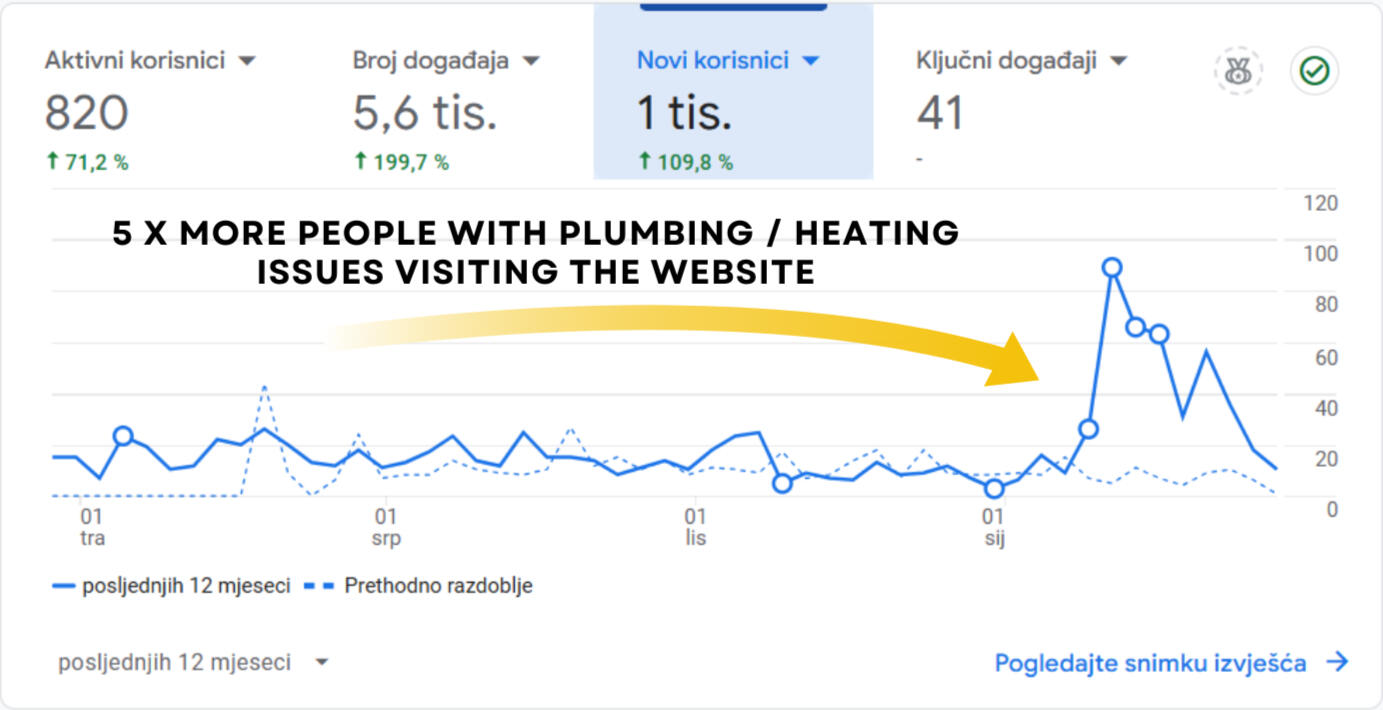Expand the Ključni događaji dropdown arrow
This screenshot has height=710, width=1383.
point(1118,61)
